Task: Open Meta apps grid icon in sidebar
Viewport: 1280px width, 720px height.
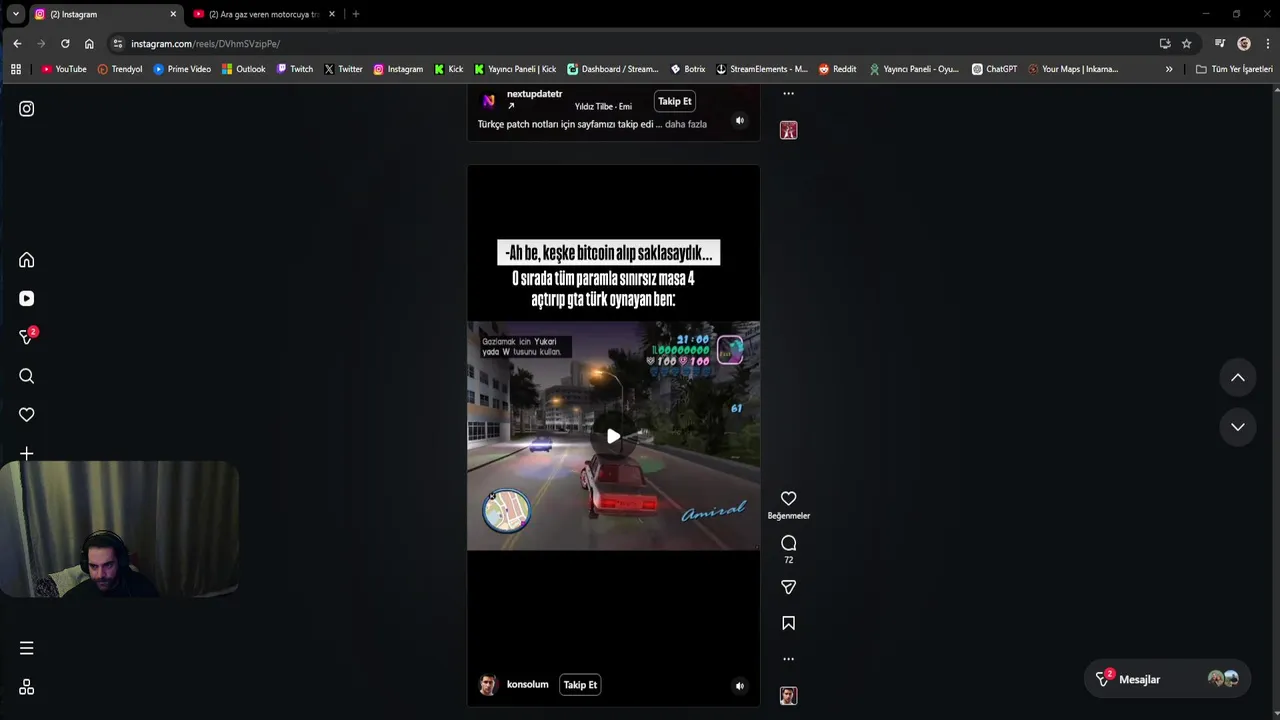Action: (x=27, y=687)
